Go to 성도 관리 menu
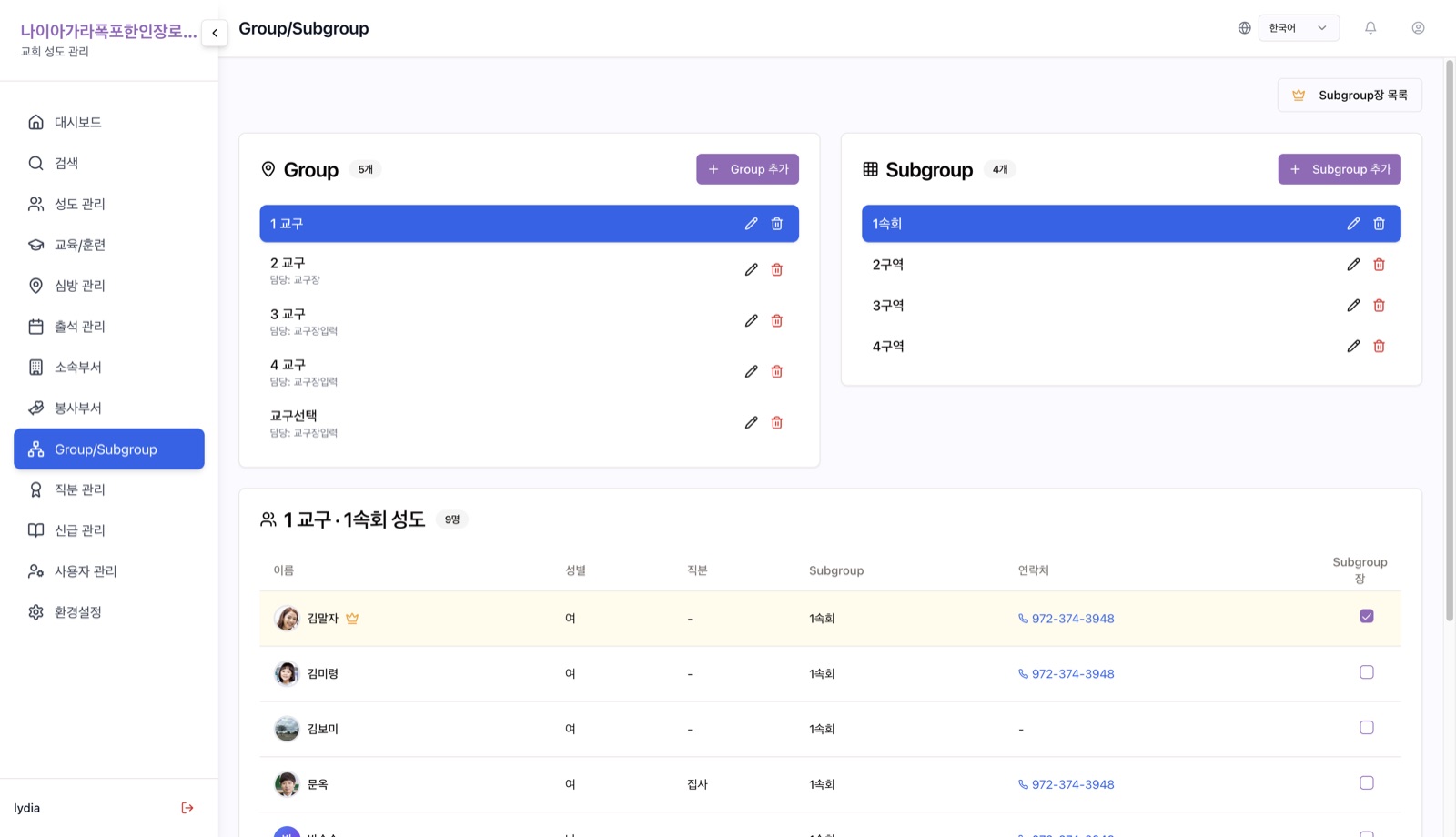The width and height of the screenshot is (1456, 837). tap(109, 204)
